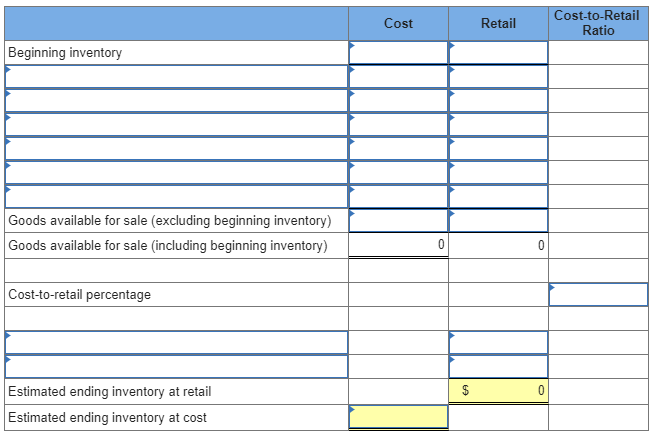Viewport: 653px width, 435px height.
Task: Click the Cost cell in first blank row below Beginning inventory
Action: point(398,77)
